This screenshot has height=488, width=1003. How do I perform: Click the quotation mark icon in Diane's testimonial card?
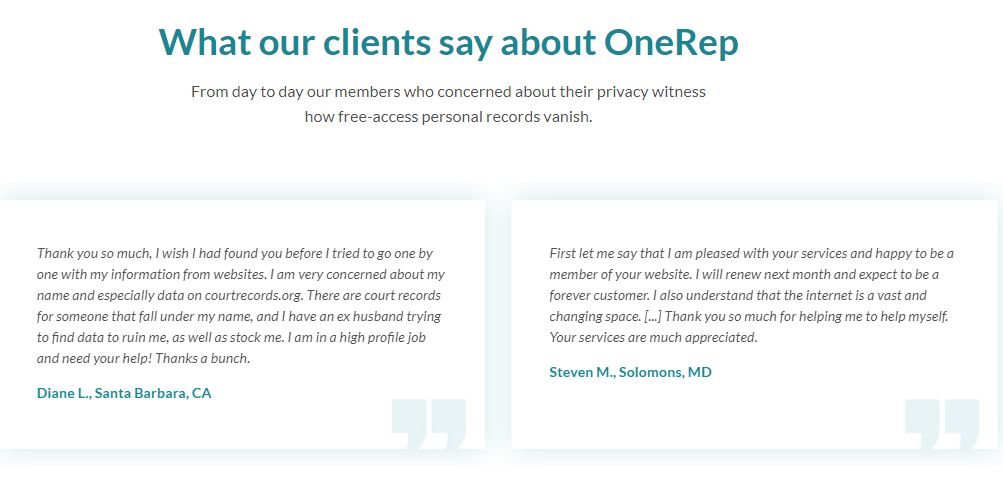tap(429, 423)
